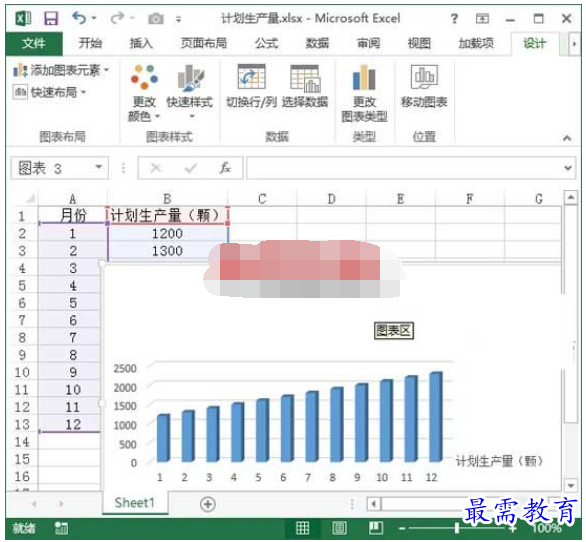Image resolution: width=586 pixels, height=542 pixels.
Task: Click cell with header 计划生产量（颗）
Action: tap(168, 215)
